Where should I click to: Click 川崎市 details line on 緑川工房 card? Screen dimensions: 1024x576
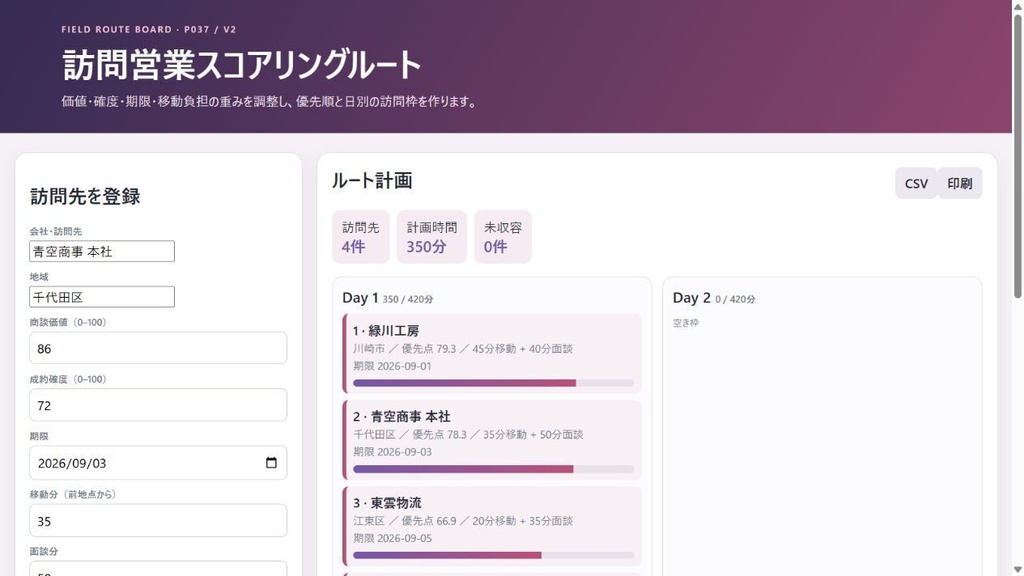coord(463,349)
